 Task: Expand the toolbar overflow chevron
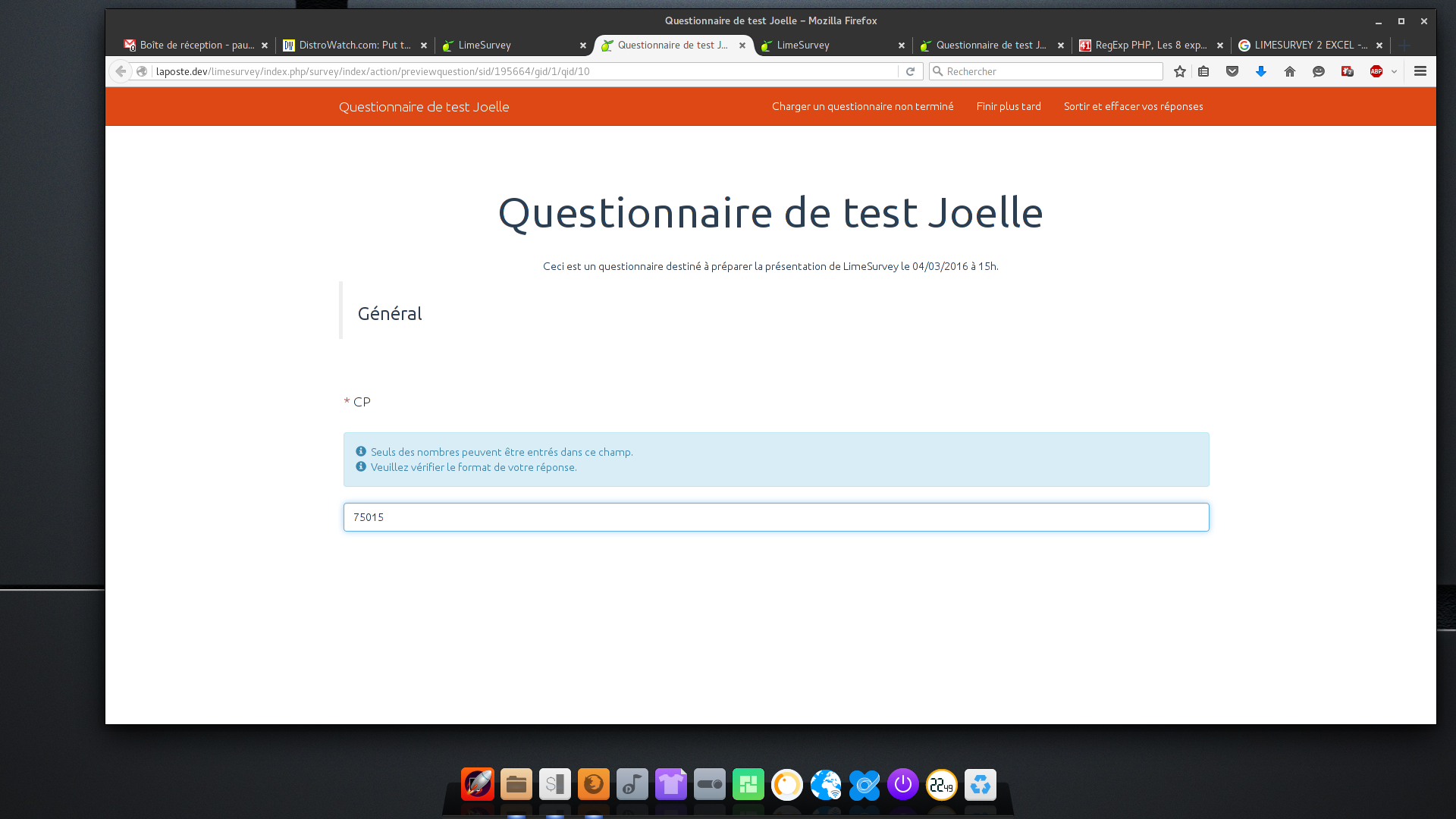(x=1394, y=71)
